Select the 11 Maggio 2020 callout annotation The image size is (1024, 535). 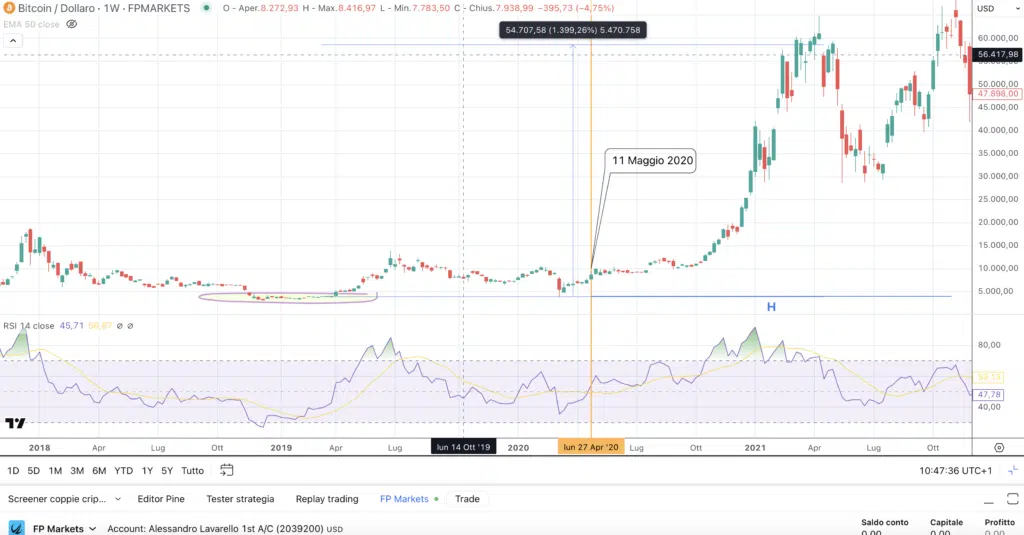coord(652,161)
